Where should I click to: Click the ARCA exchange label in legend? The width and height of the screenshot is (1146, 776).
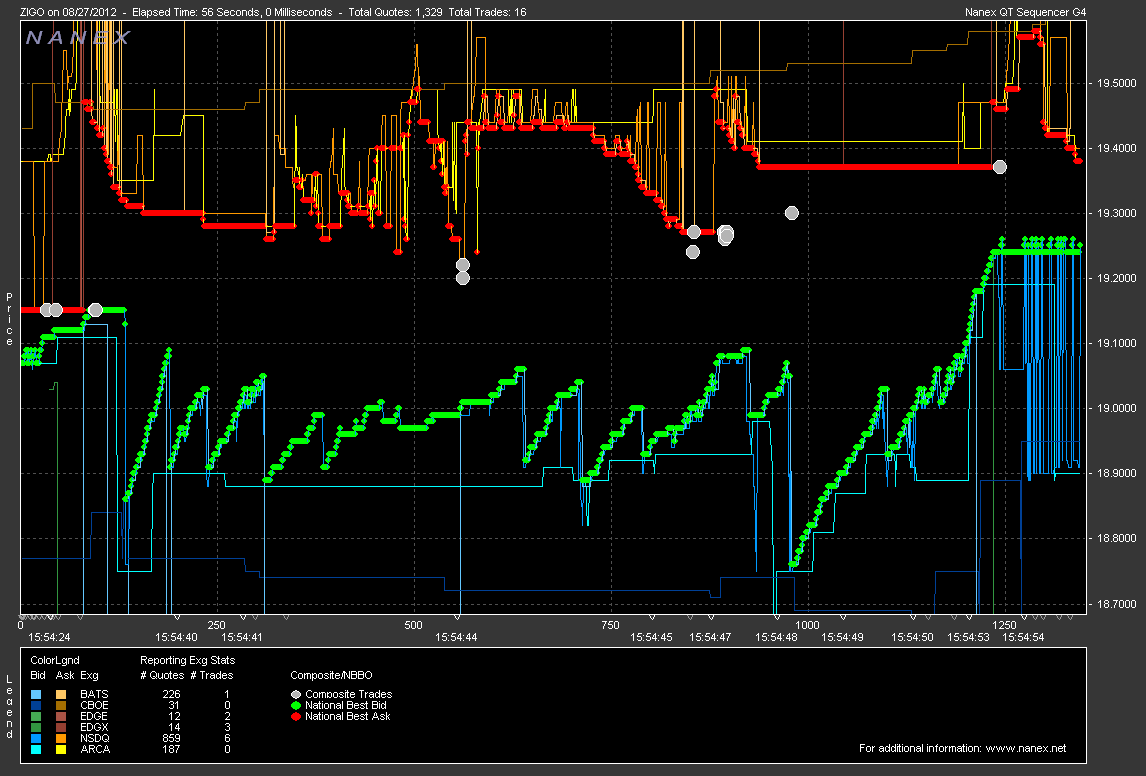tap(95, 749)
